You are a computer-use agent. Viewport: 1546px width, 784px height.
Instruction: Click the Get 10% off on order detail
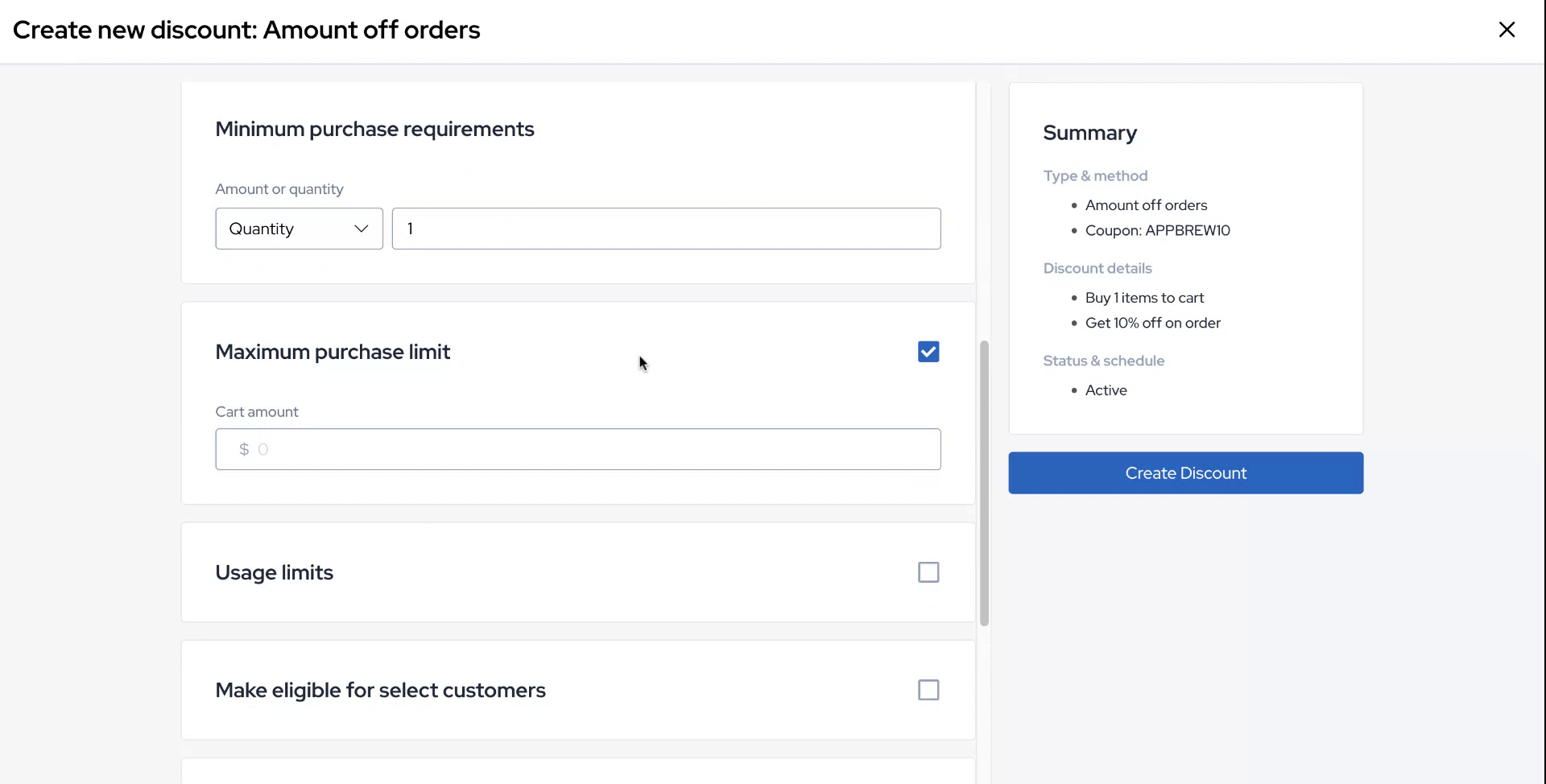(x=1153, y=322)
